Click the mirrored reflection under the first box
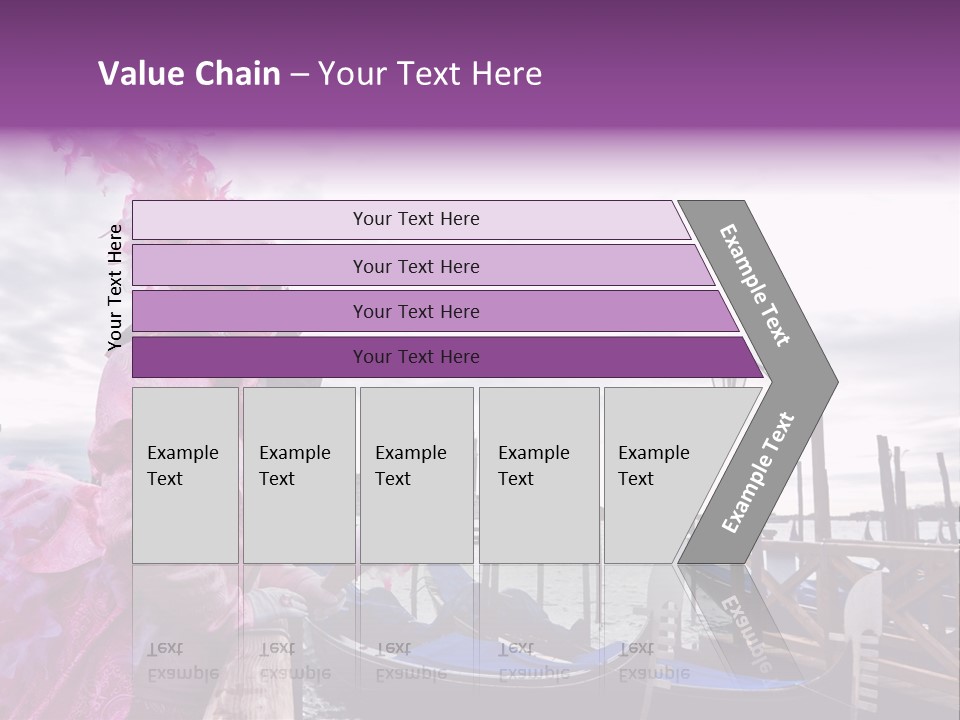 click(x=183, y=660)
